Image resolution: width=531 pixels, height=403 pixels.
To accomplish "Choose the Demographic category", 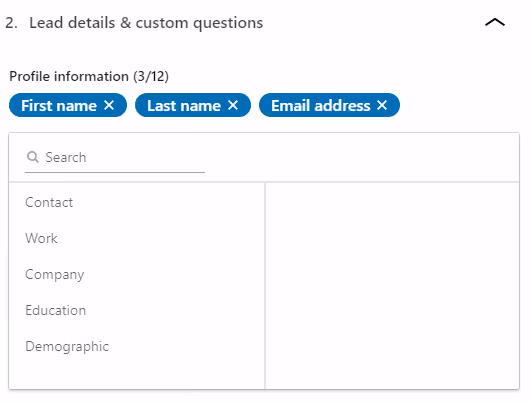I will coord(67,346).
